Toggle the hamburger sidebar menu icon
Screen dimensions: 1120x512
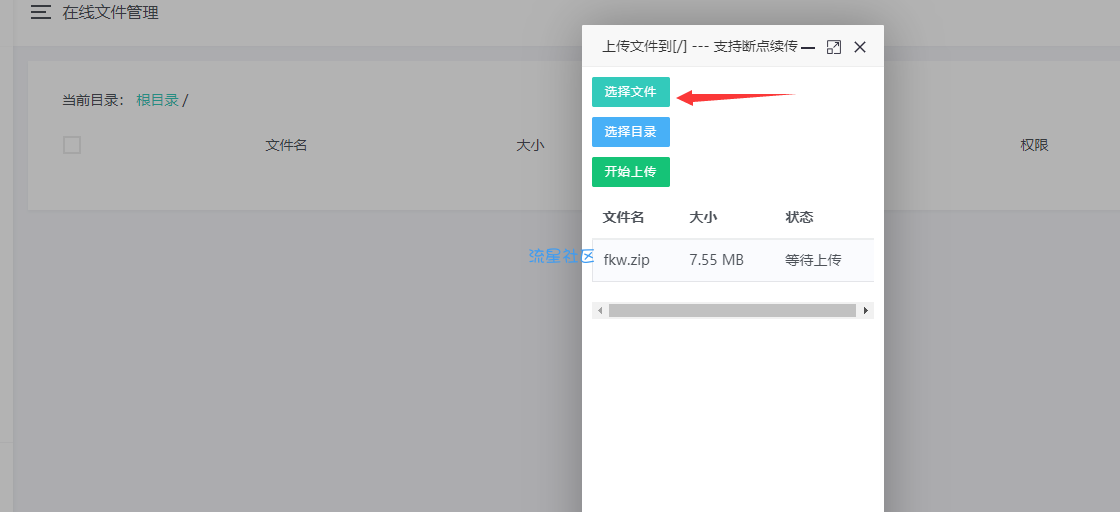tap(41, 12)
